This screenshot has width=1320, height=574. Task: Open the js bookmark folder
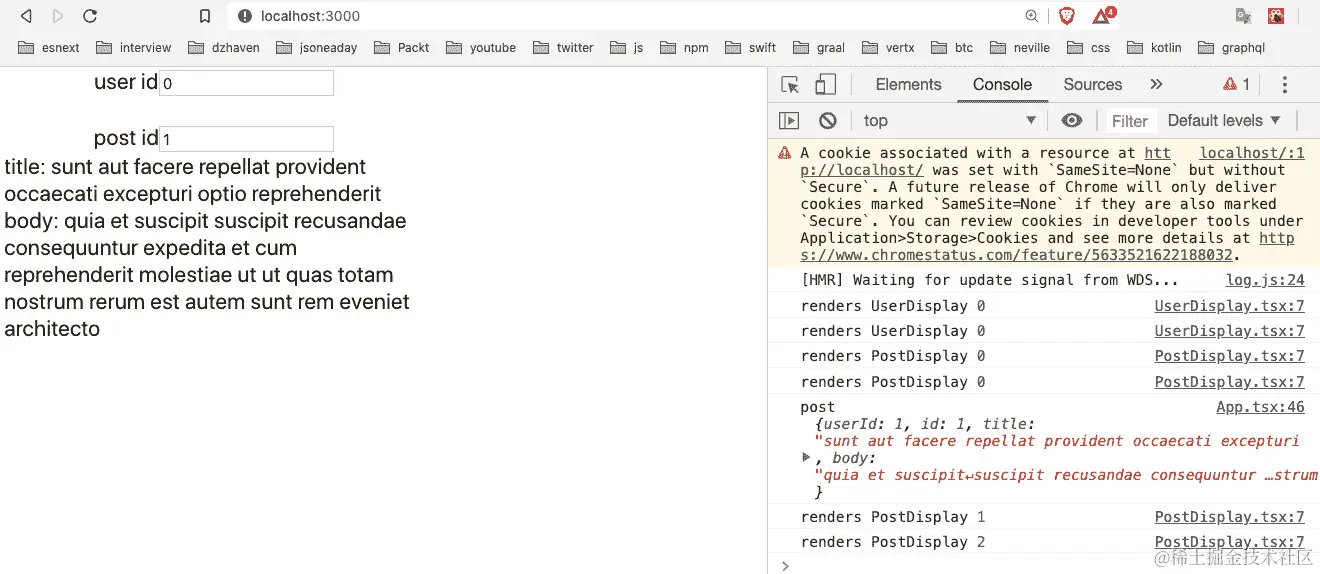tap(626, 47)
